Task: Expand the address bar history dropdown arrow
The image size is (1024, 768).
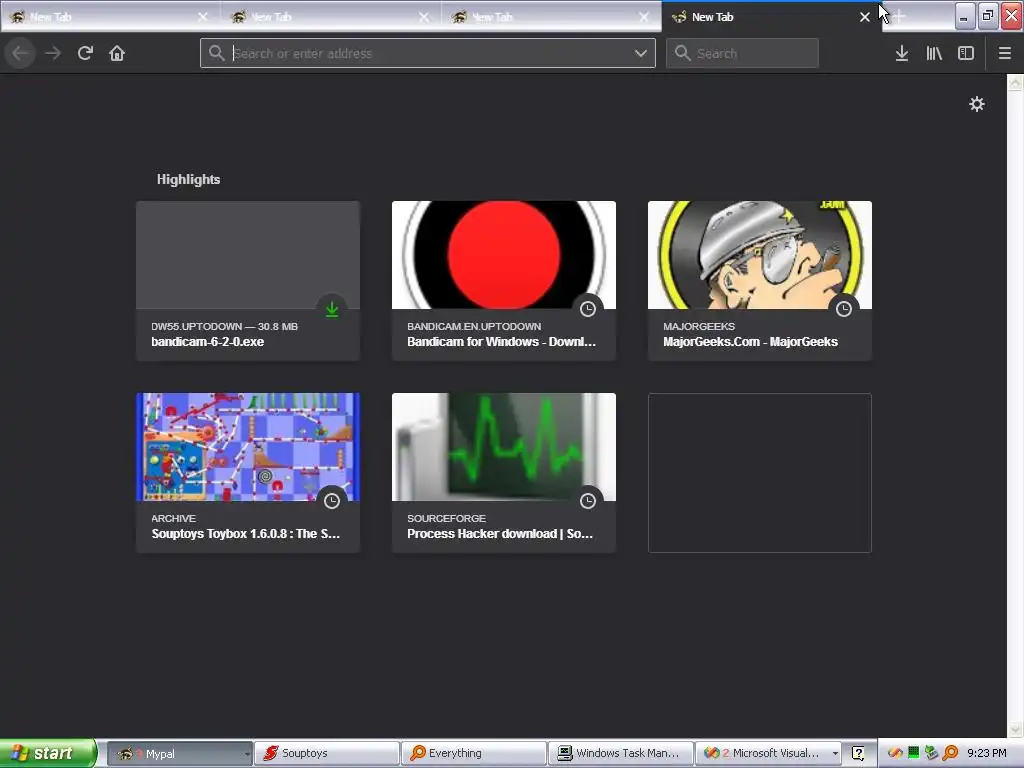Action: [641, 53]
